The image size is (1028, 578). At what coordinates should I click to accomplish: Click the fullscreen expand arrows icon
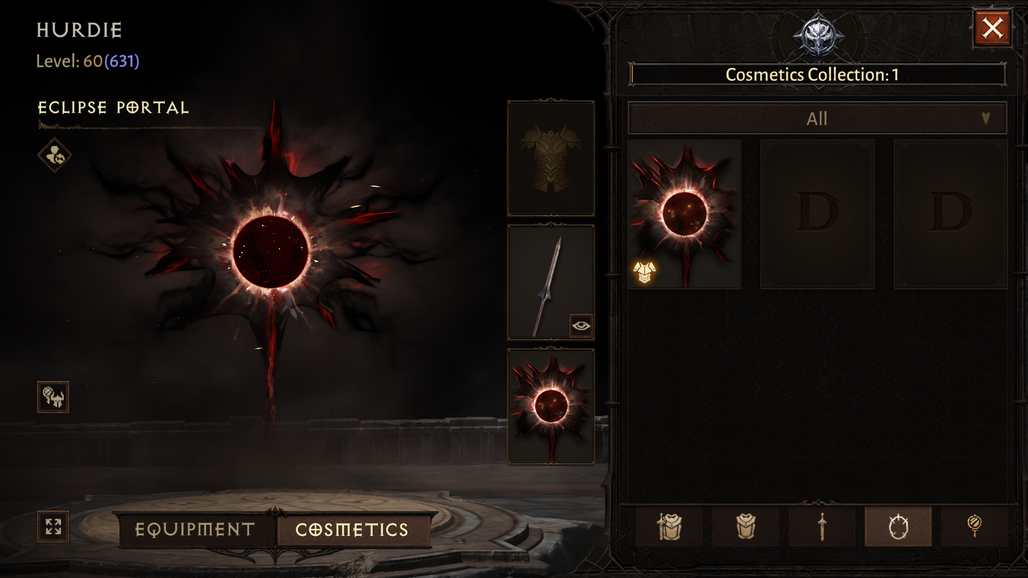(53, 526)
